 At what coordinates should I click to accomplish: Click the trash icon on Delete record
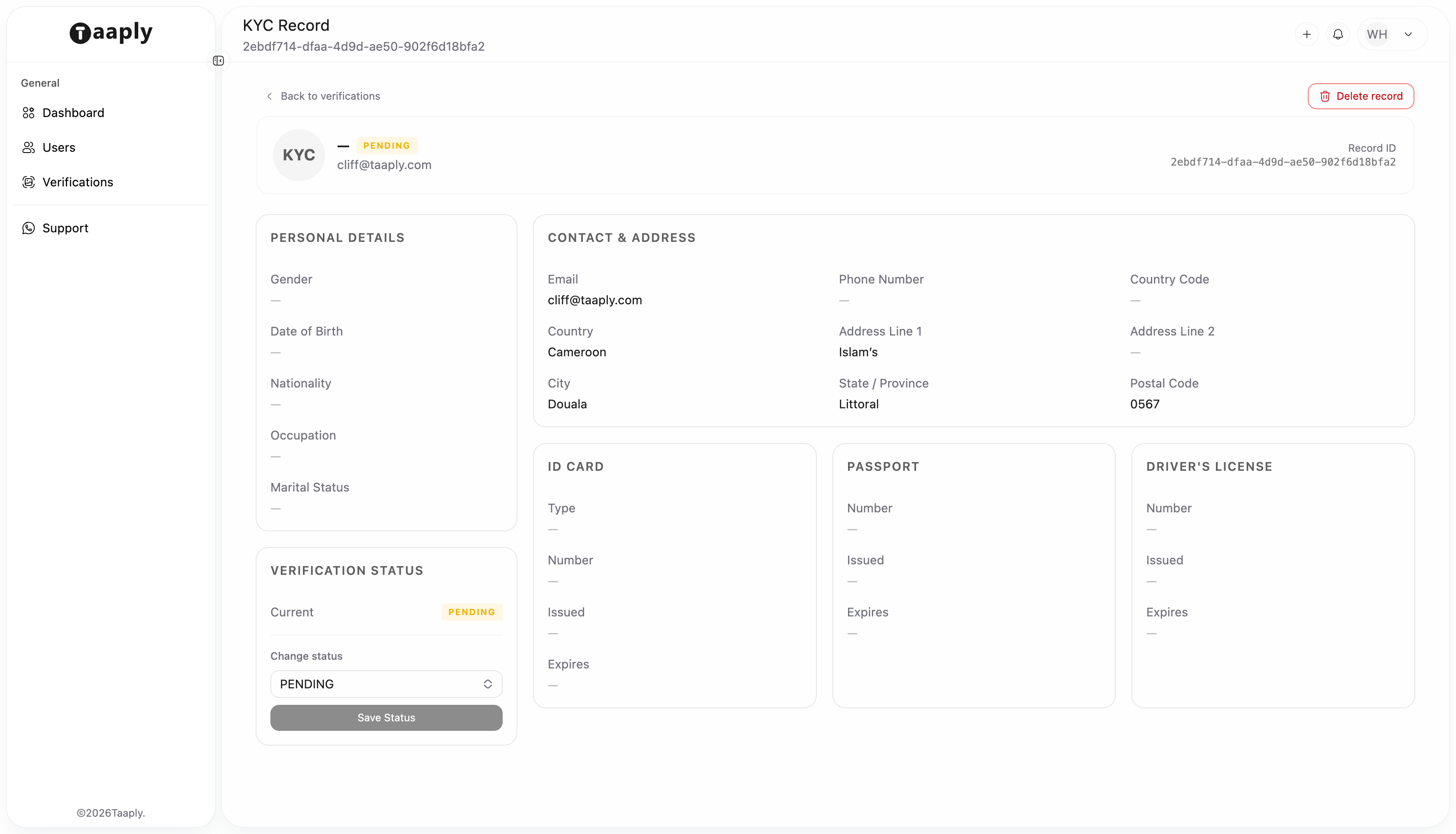tap(1326, 96)
